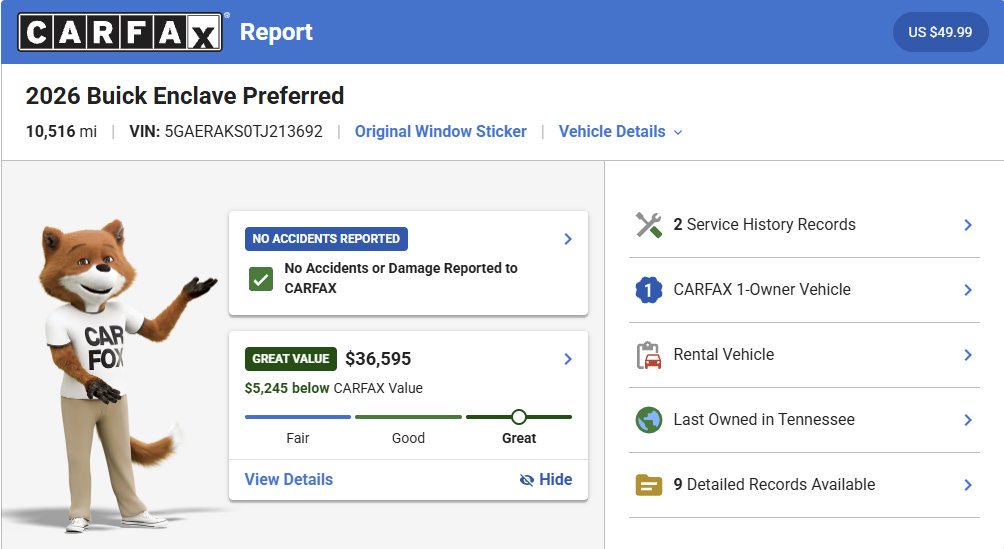The height and width of the screenshot is (549, 1004).
Task: Open Last Owned in Tennessee chevron
Action: 968,420
